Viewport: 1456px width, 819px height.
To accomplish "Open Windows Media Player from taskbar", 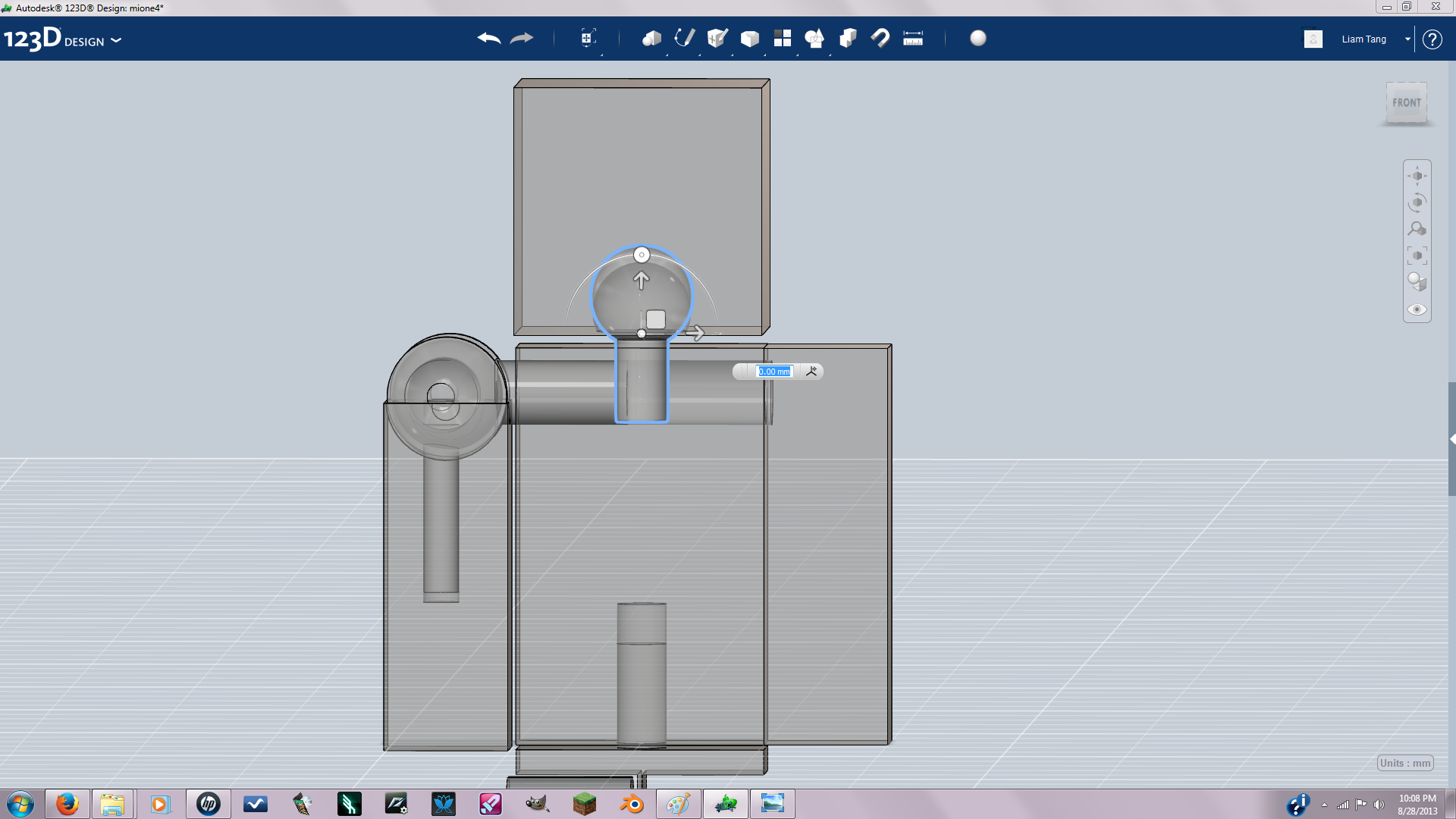I will coord(160,804).
